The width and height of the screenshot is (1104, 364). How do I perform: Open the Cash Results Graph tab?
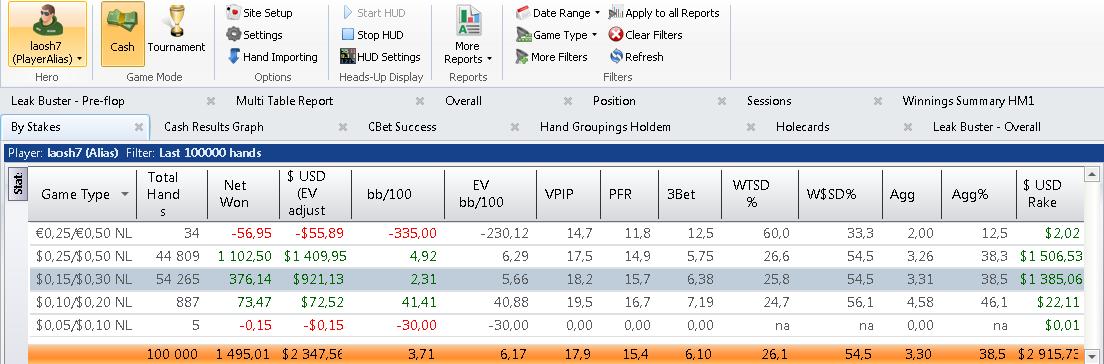pos(214,127)
